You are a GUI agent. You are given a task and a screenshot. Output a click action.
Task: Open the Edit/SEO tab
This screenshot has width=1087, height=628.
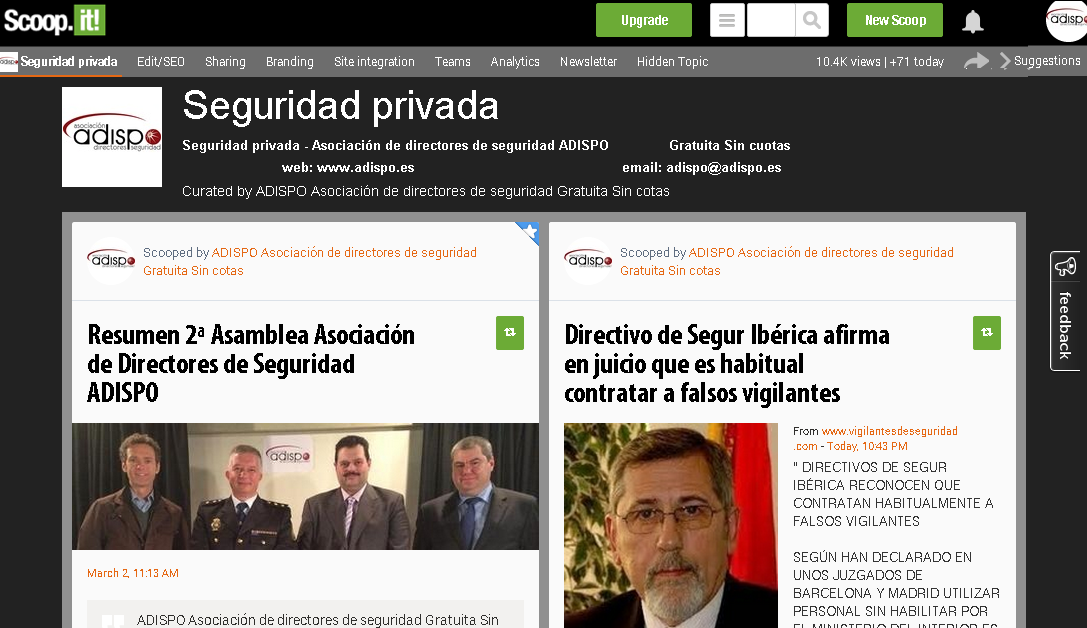point(161,62)
